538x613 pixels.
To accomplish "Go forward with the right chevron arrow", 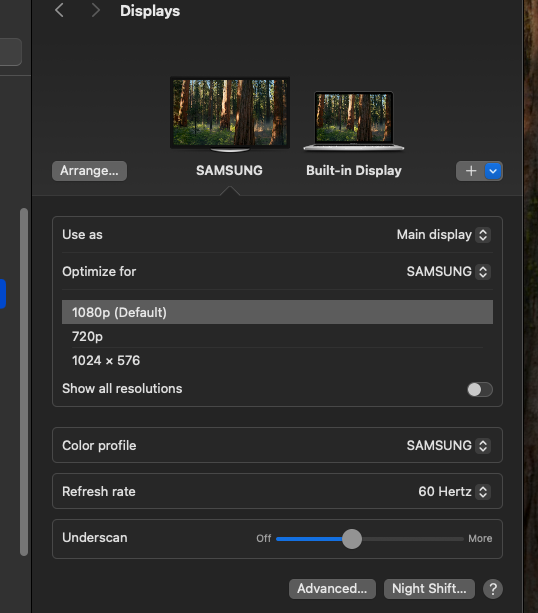I will [x=95, y=11].
